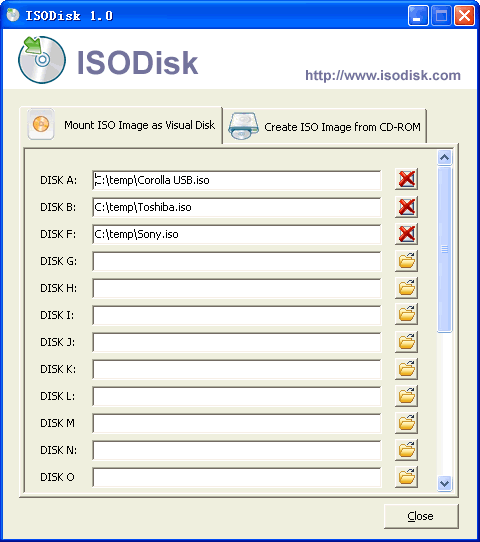Choose an ISO file for DISK L
The width and height of the screenshot is (480, 542).
pos(406,395)
